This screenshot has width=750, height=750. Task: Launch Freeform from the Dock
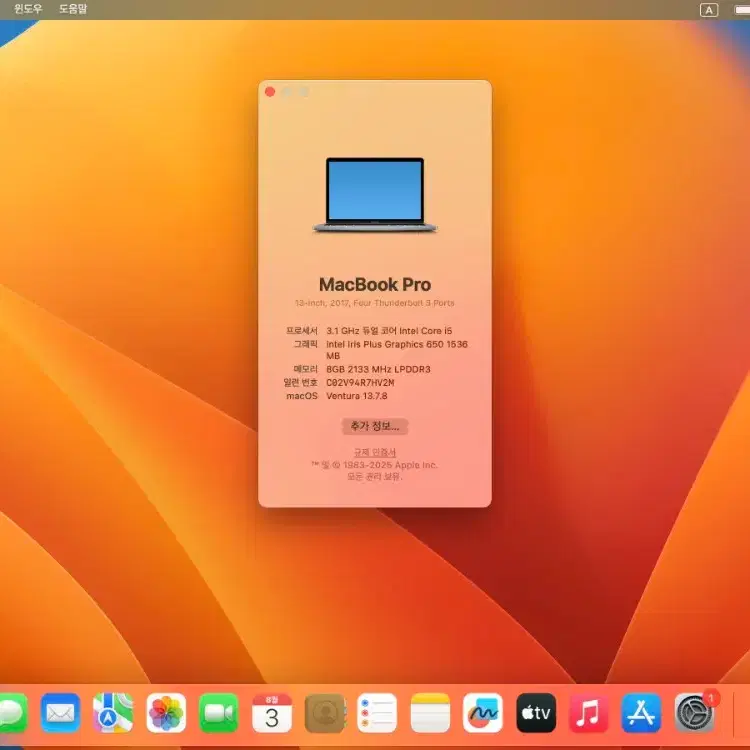click(x=483, y=713)
